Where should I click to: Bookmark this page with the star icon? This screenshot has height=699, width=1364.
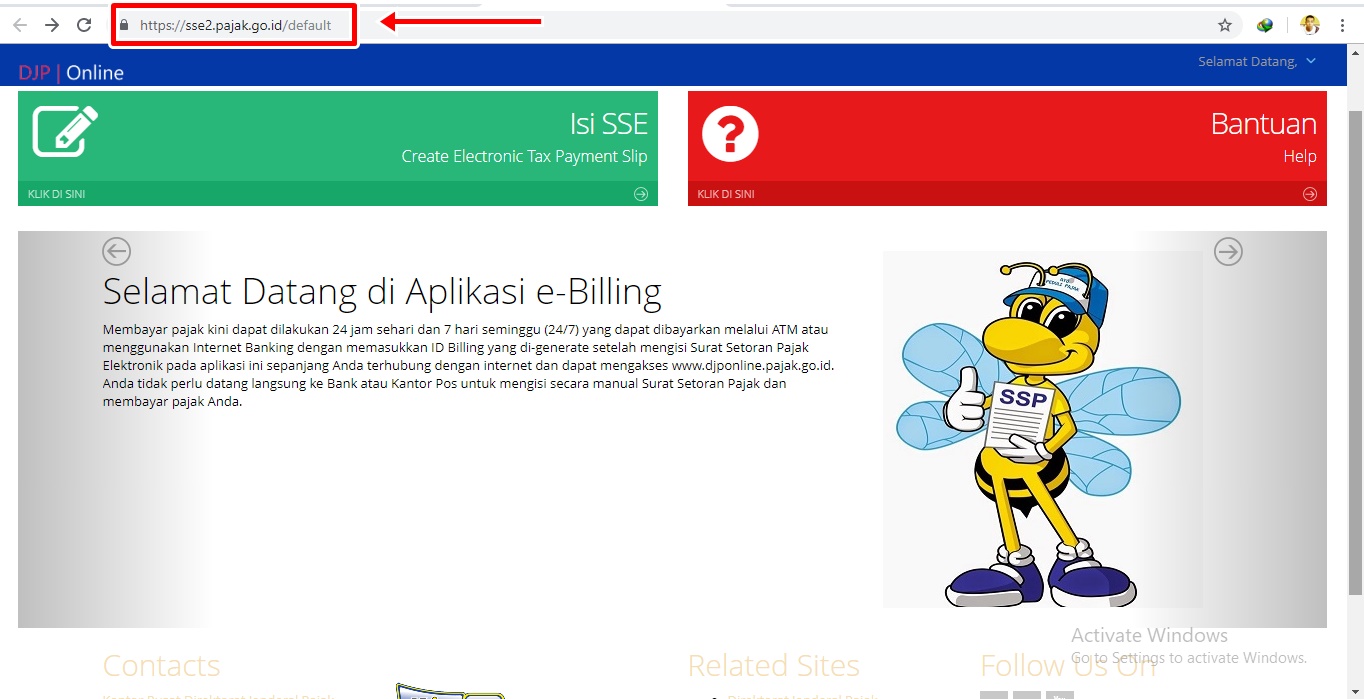1225,25
